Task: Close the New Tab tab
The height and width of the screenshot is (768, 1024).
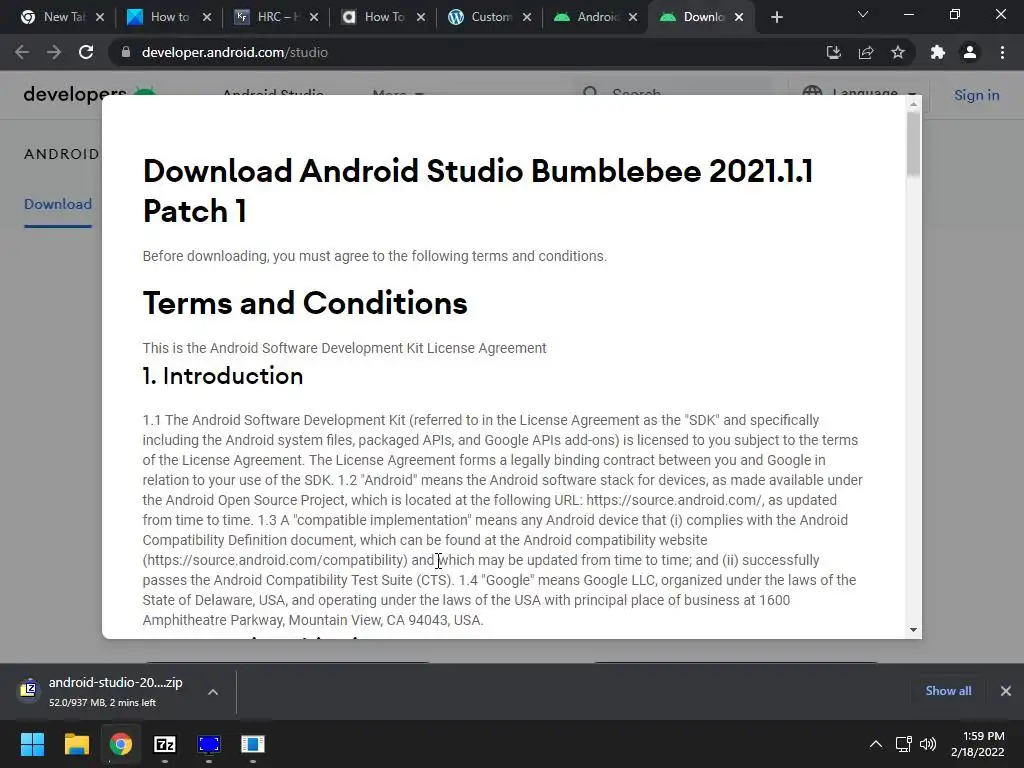Action: point(100,17)
